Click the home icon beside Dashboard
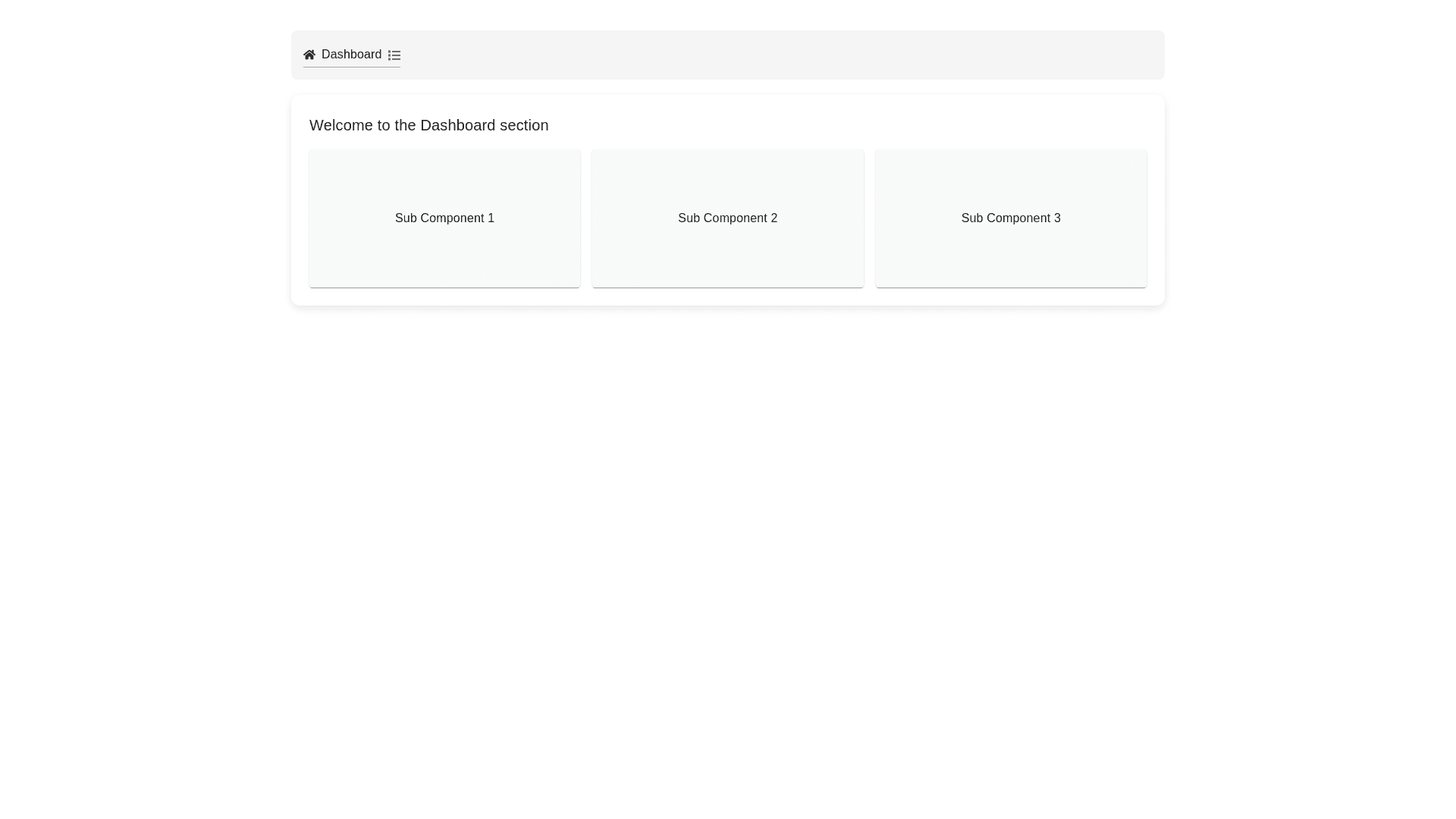This screenshot has width=1456, height=819. (309, 55)
